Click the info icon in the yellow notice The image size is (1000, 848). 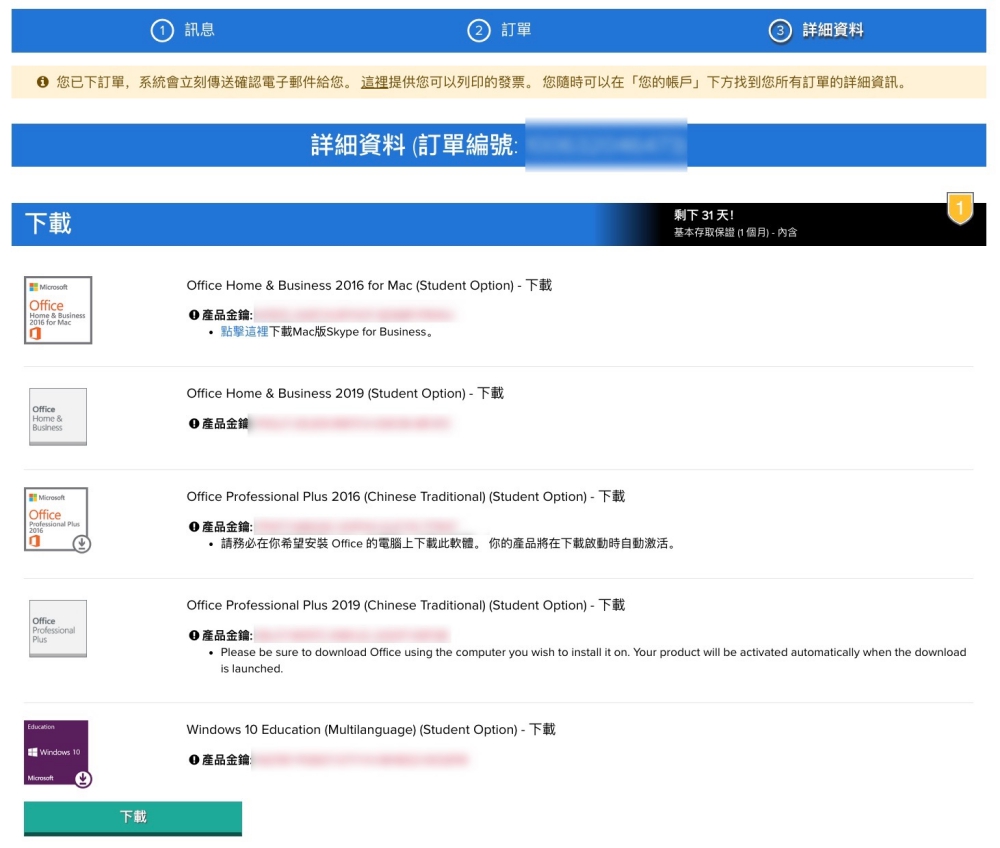tap(43, 82)
